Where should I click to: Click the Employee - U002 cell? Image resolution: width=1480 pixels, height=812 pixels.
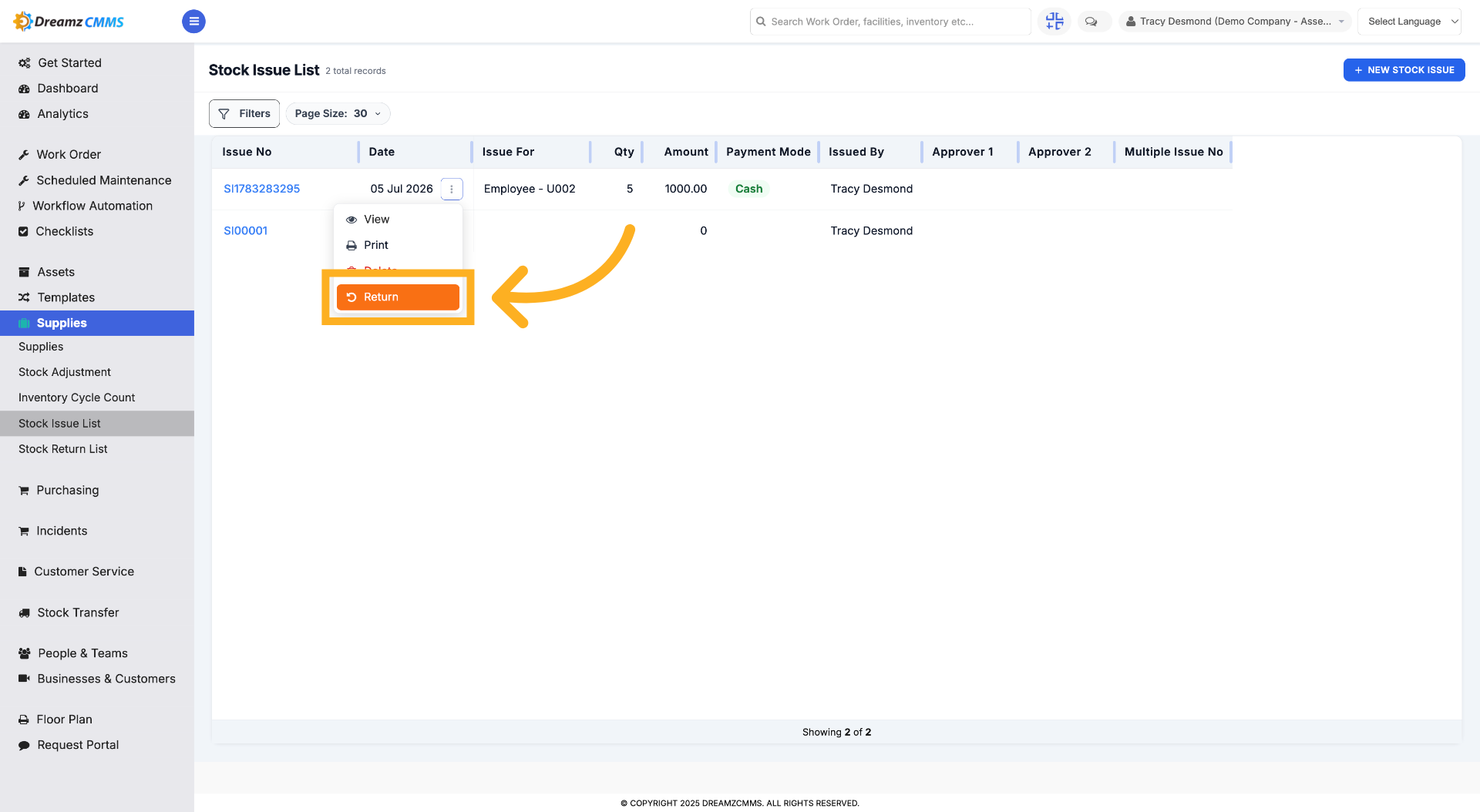530,189
